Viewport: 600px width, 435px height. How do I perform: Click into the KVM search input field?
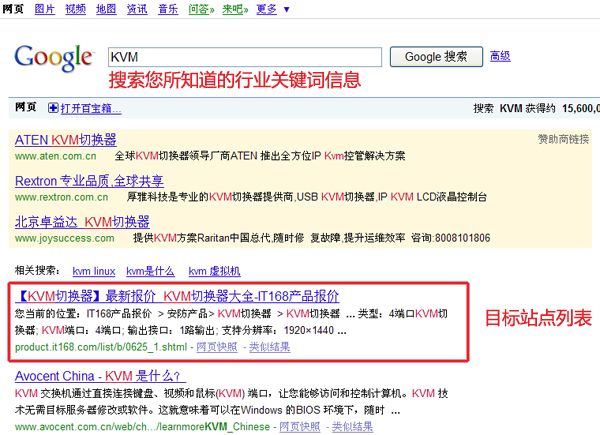click(x=243, y=56)
